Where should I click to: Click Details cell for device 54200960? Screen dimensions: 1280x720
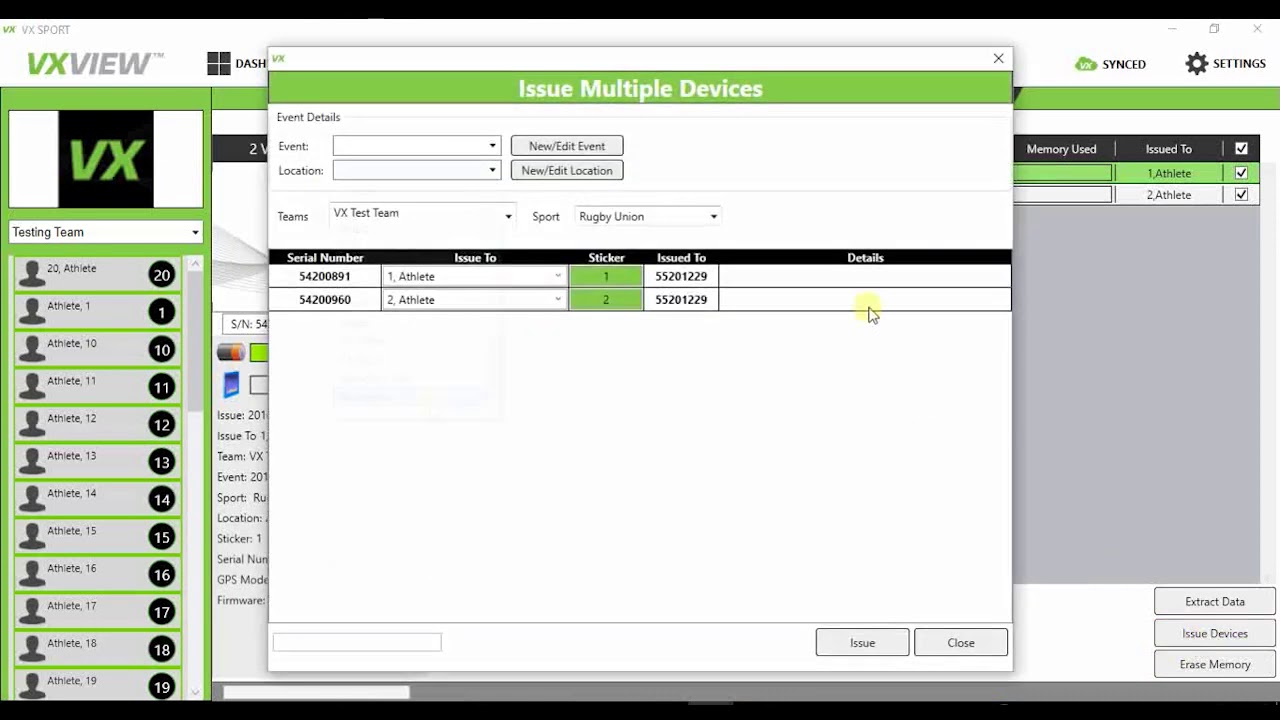click(x=865, y=299)
